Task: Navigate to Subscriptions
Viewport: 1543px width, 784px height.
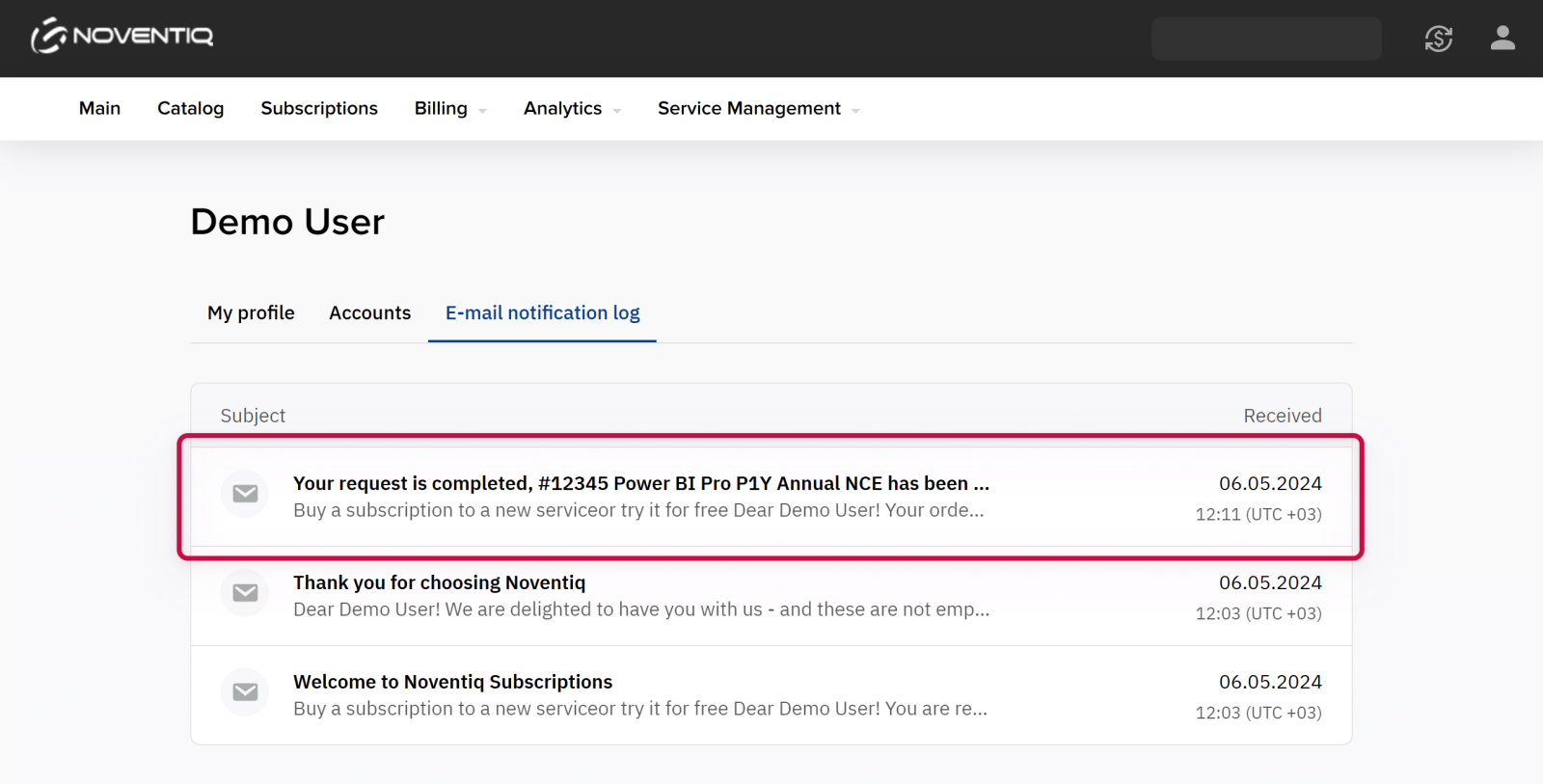Action: [319, 109]
